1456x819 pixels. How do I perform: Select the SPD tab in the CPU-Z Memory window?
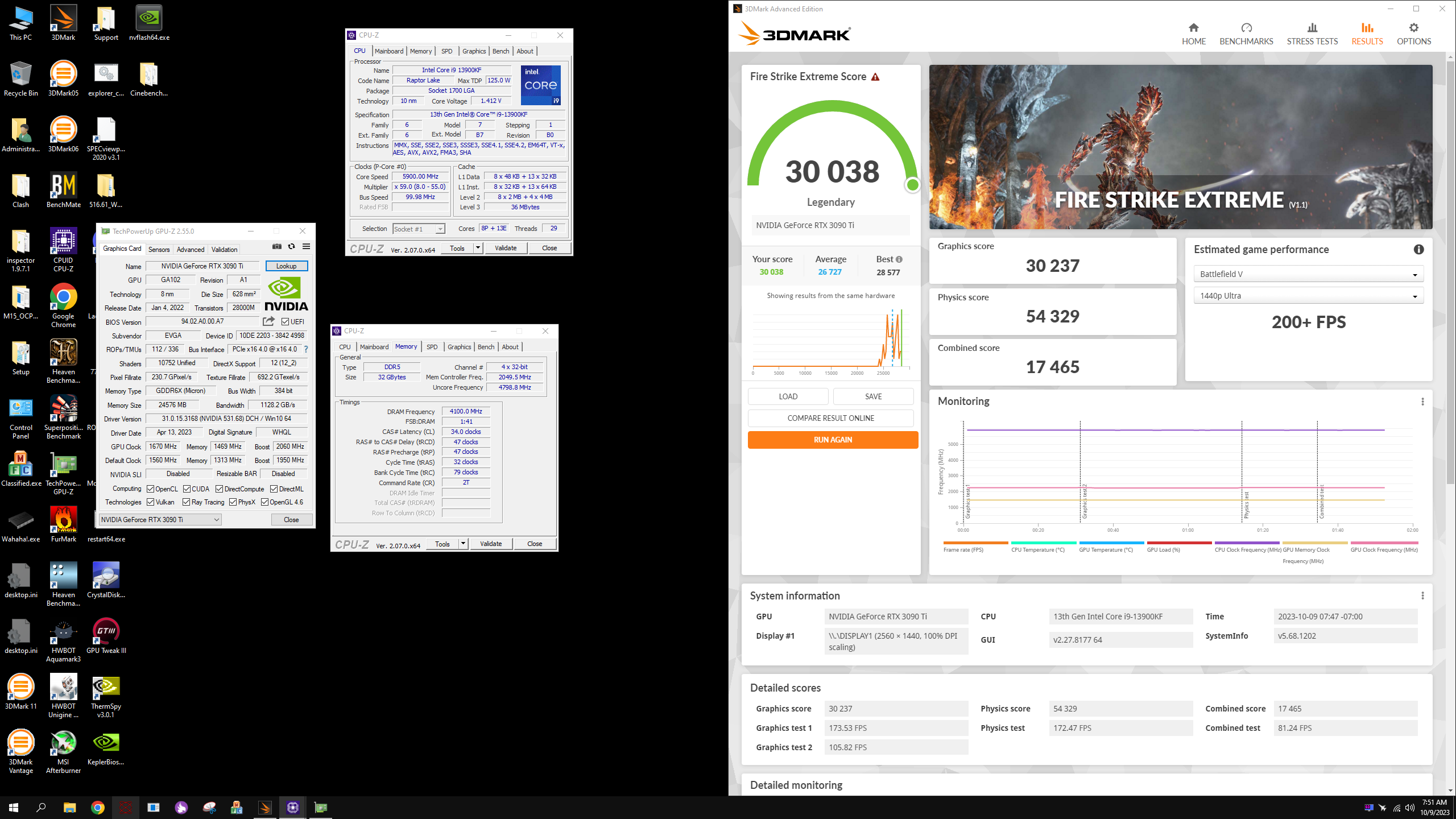pos(432,347)
